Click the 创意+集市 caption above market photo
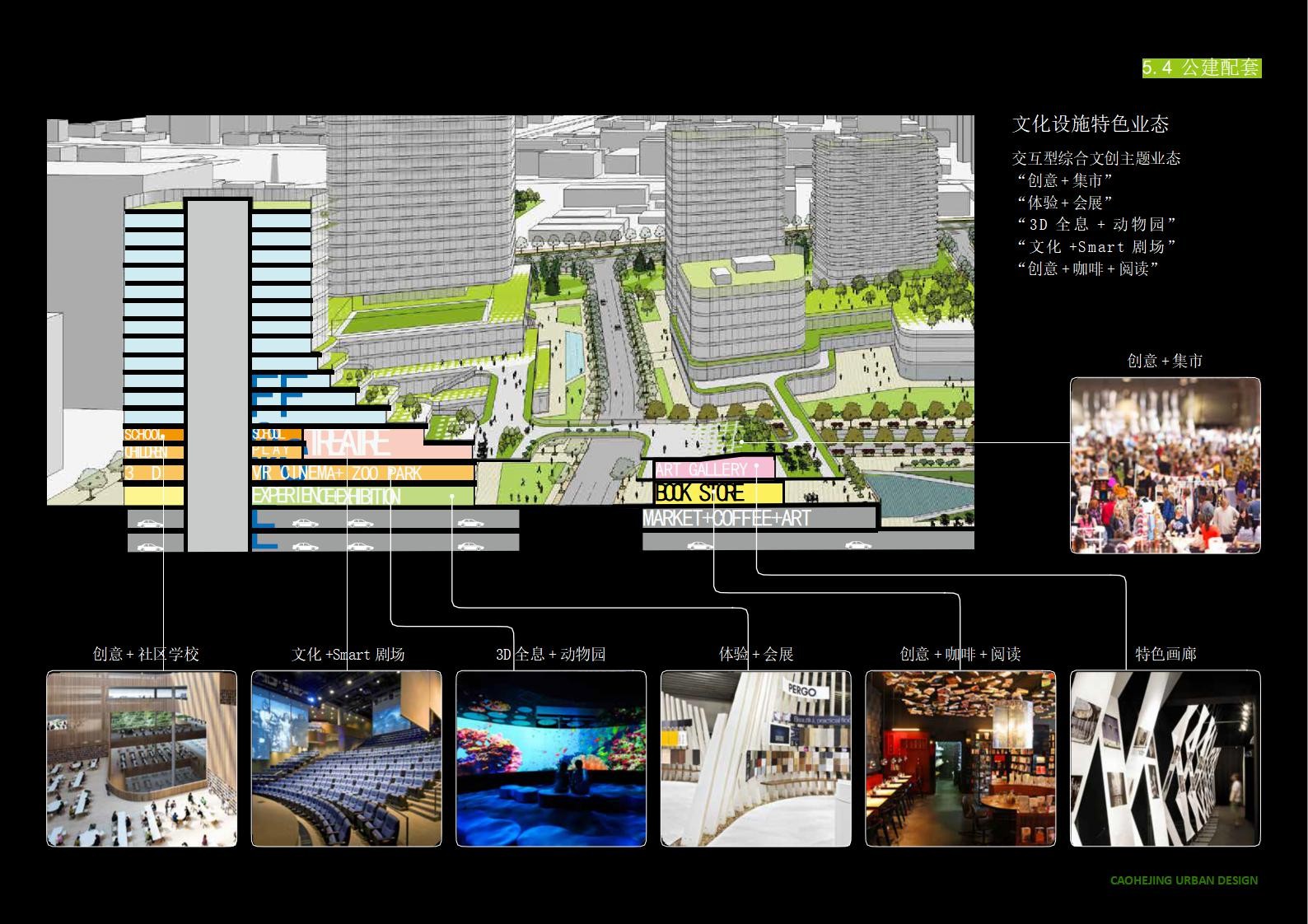This screenshot has height=924, width=1308. 1165,361
